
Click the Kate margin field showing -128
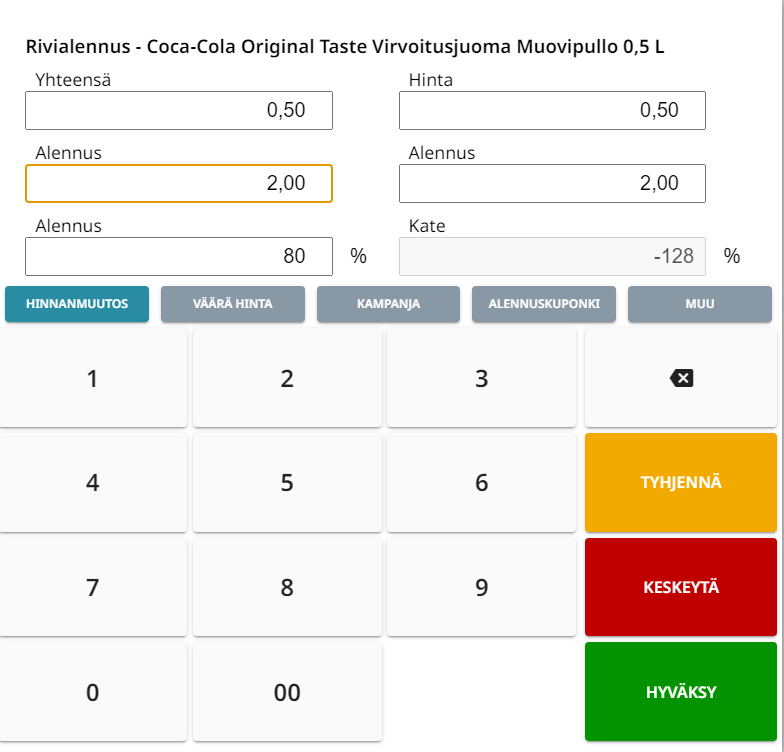552,256
